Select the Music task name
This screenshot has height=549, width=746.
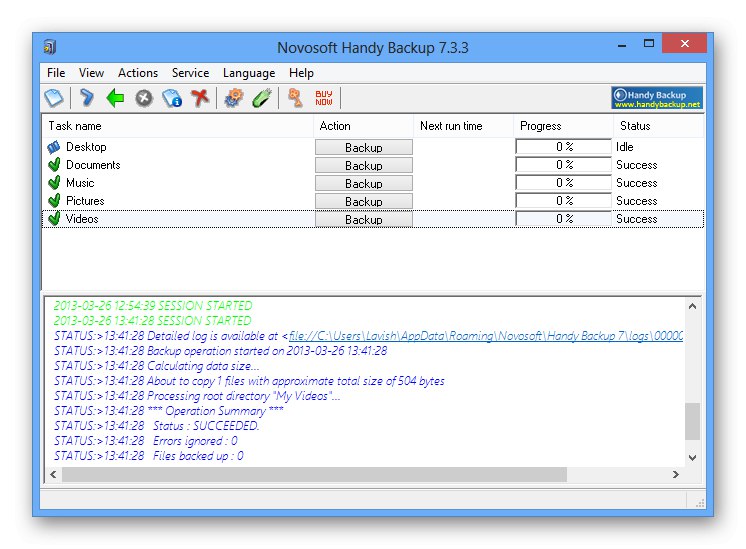click(80, 183)
